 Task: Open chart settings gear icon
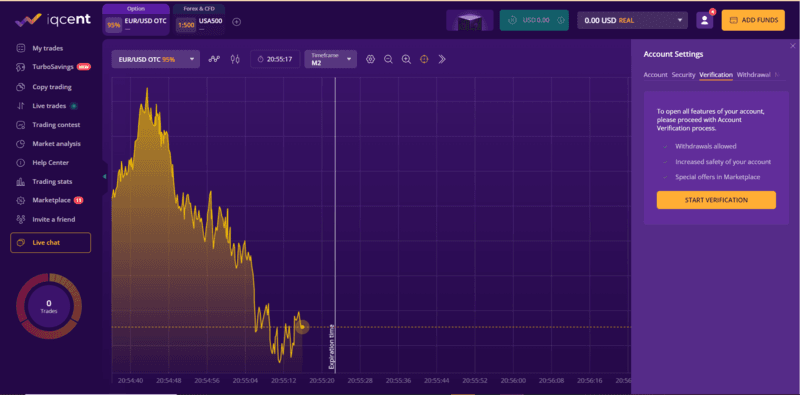[x=370, y=59]
